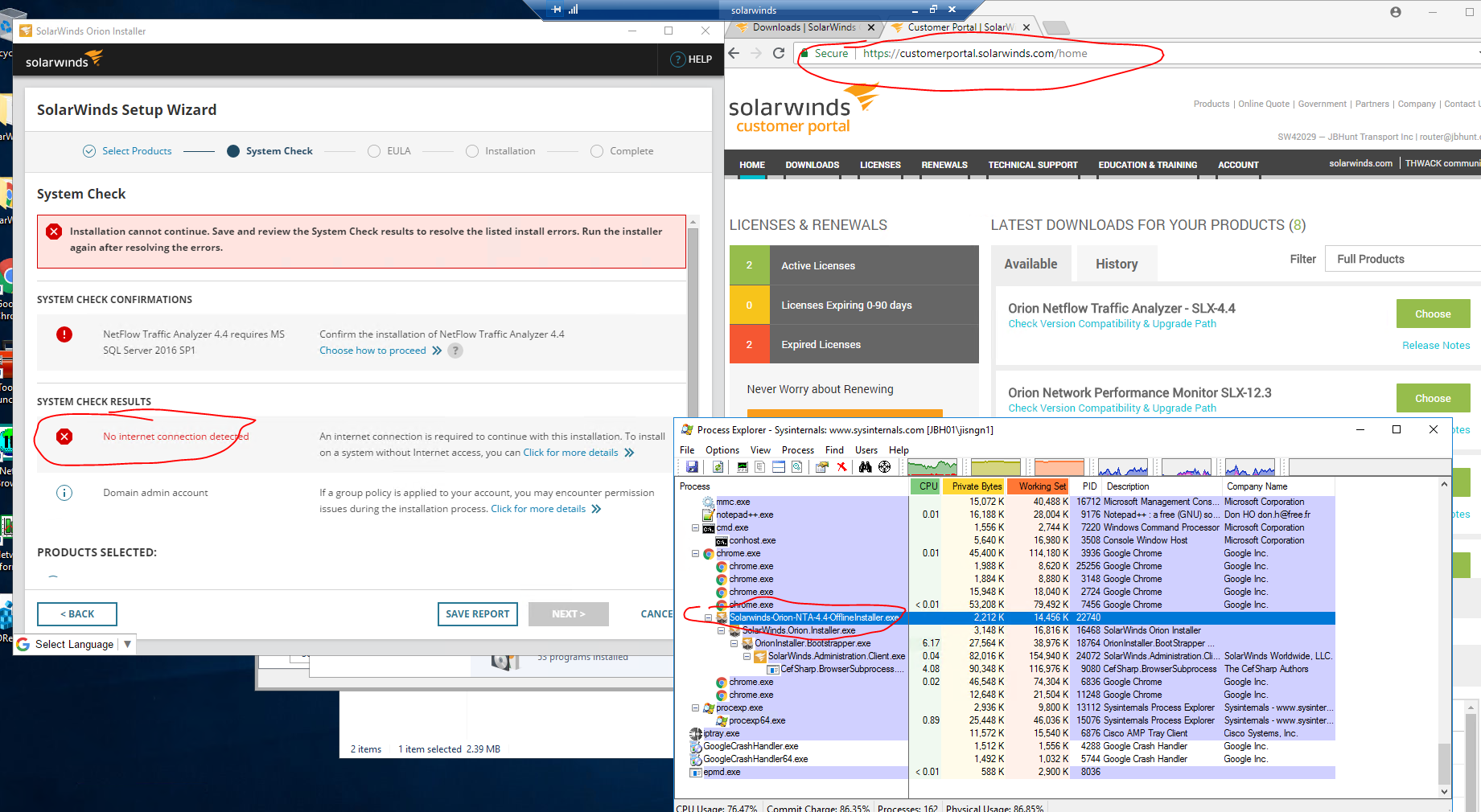The width and height of the screenshot is (1481, 812).
Task: Select the Complete step radio in wizard
Action: click(x=597, y=151)
